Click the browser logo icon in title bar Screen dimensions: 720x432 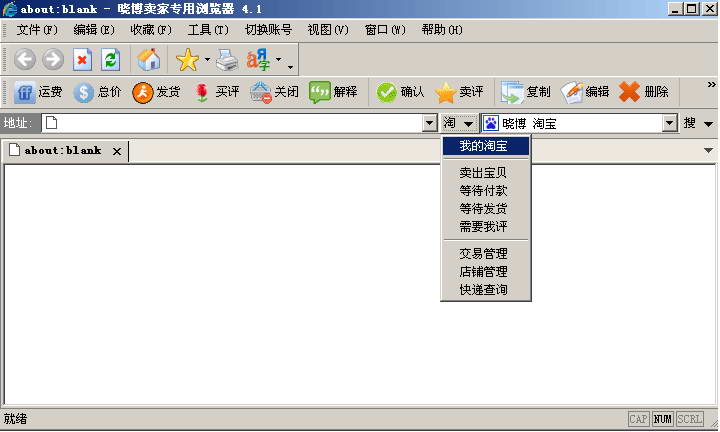point(9,9)
